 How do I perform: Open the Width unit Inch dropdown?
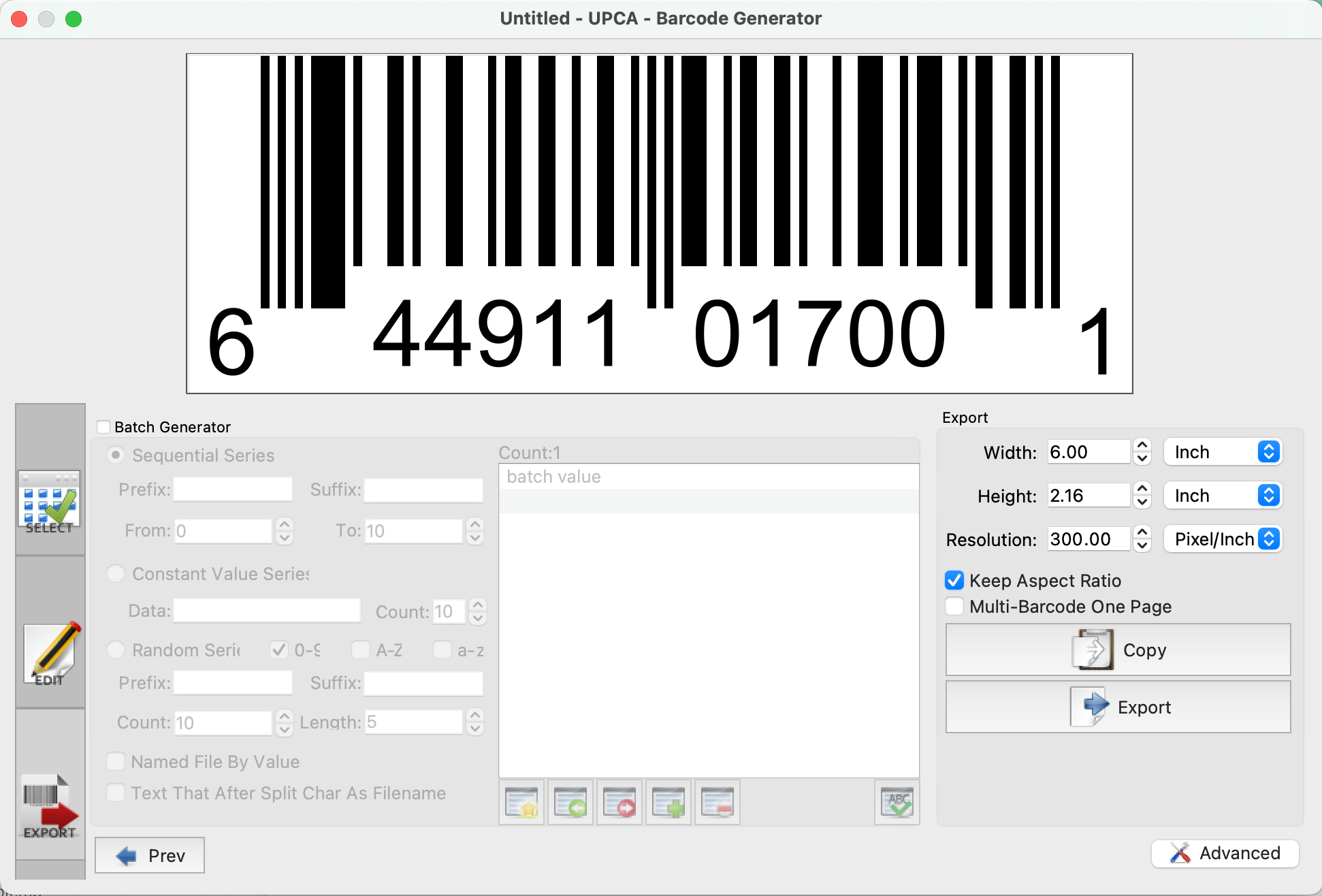[x=1223, y=452]
